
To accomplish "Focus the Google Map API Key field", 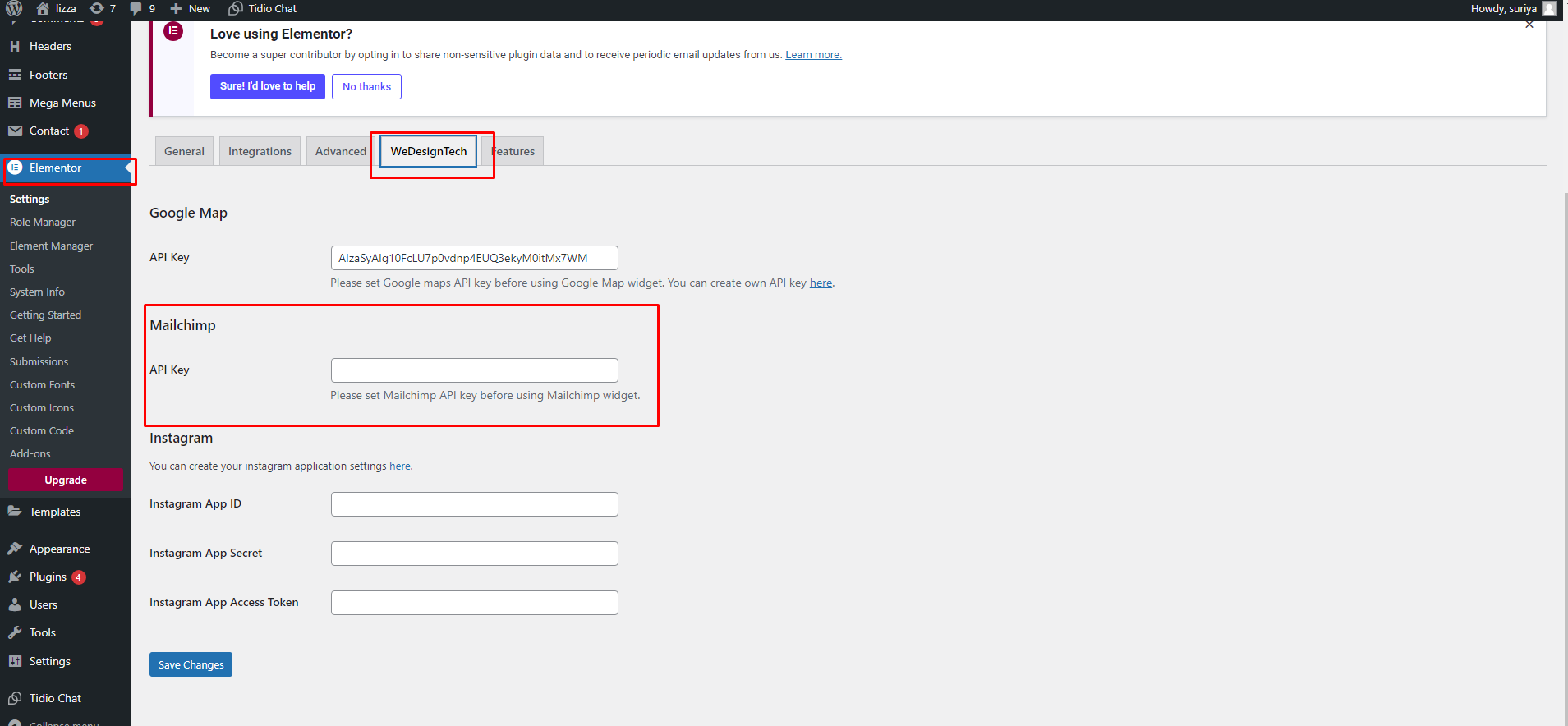I will pyautogui.click(x=475, y=258).
